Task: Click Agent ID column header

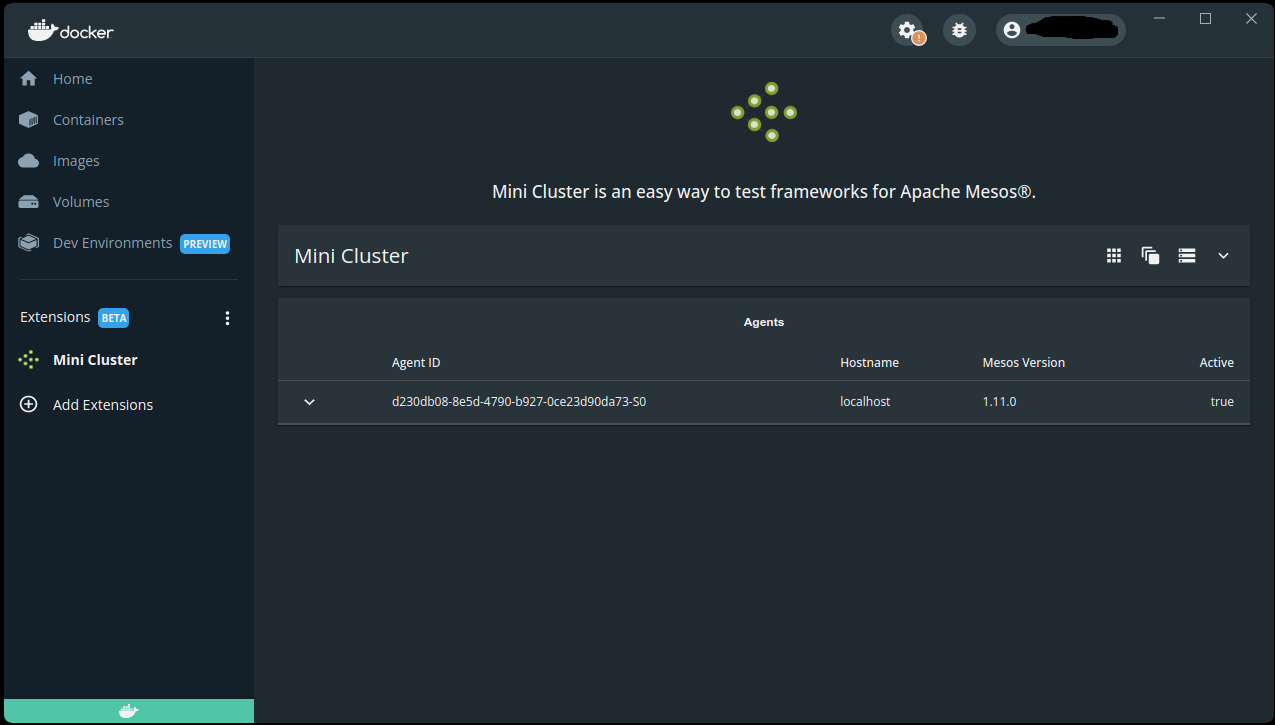Action: (x=416, y=363)
